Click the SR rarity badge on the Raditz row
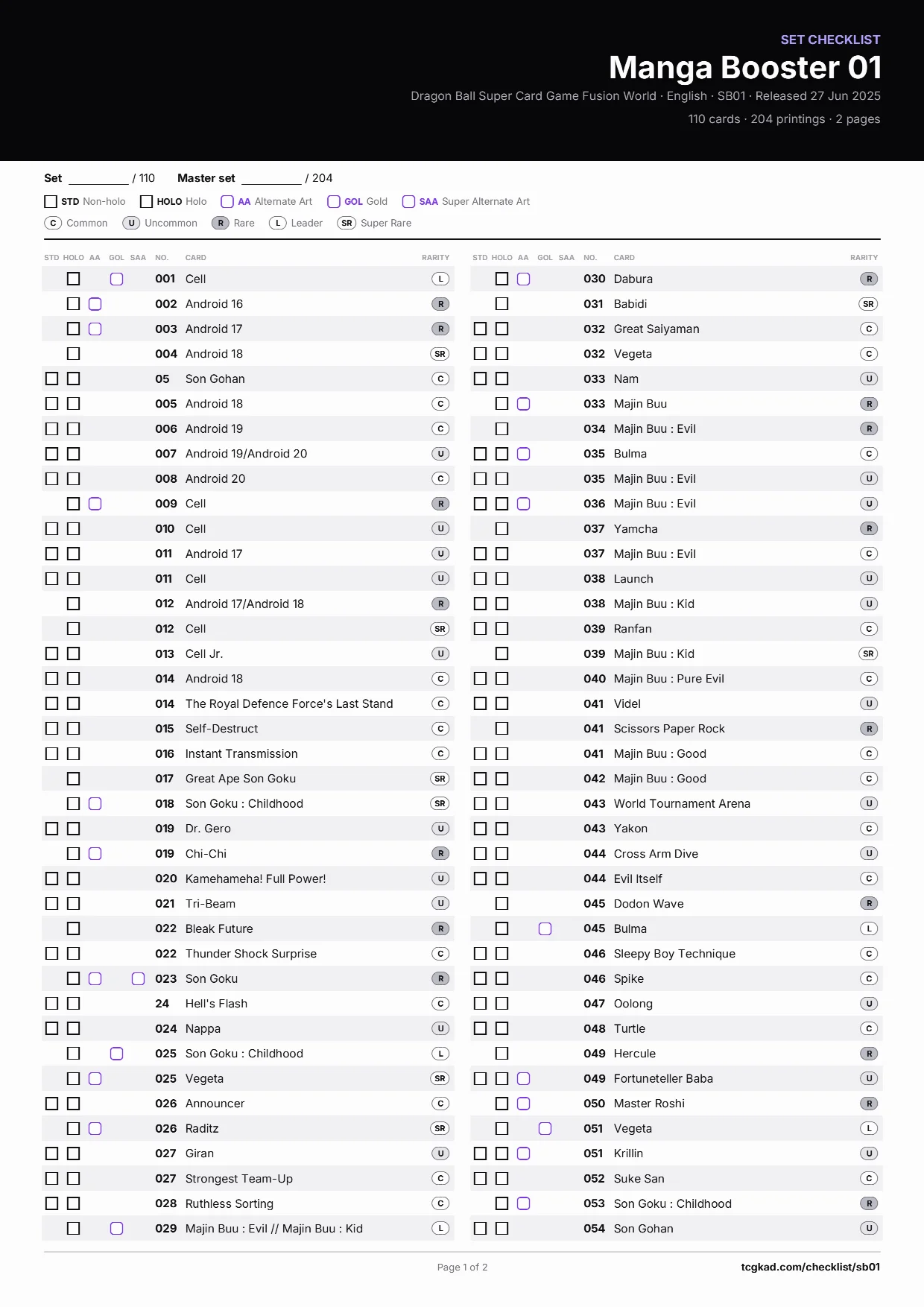924x1307 pixels. pos(440,1128)
